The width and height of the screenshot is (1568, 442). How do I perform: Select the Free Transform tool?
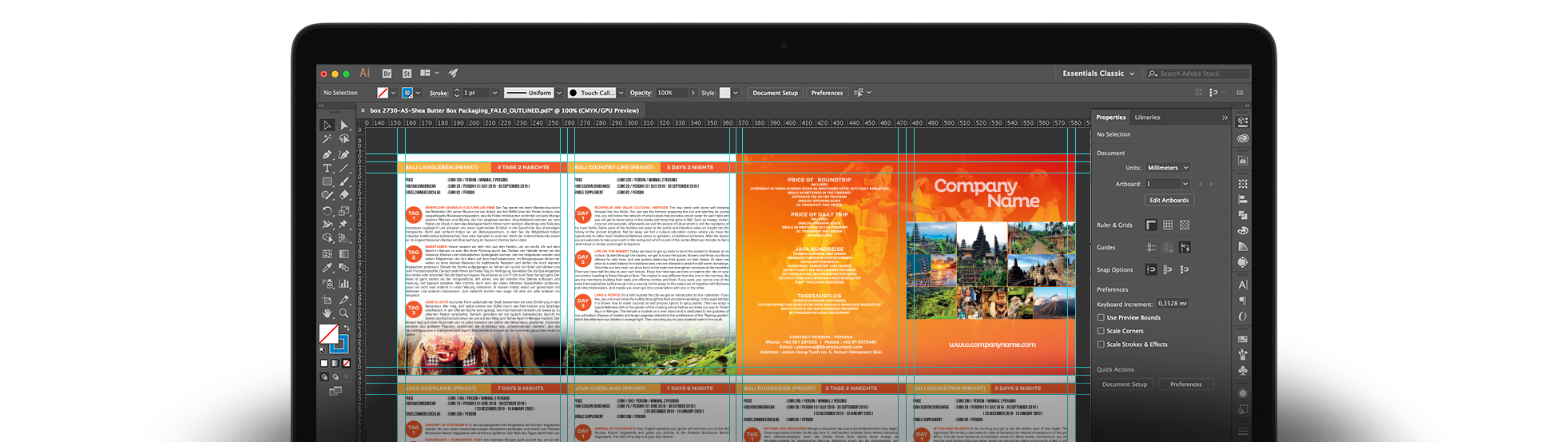(344, 225)
